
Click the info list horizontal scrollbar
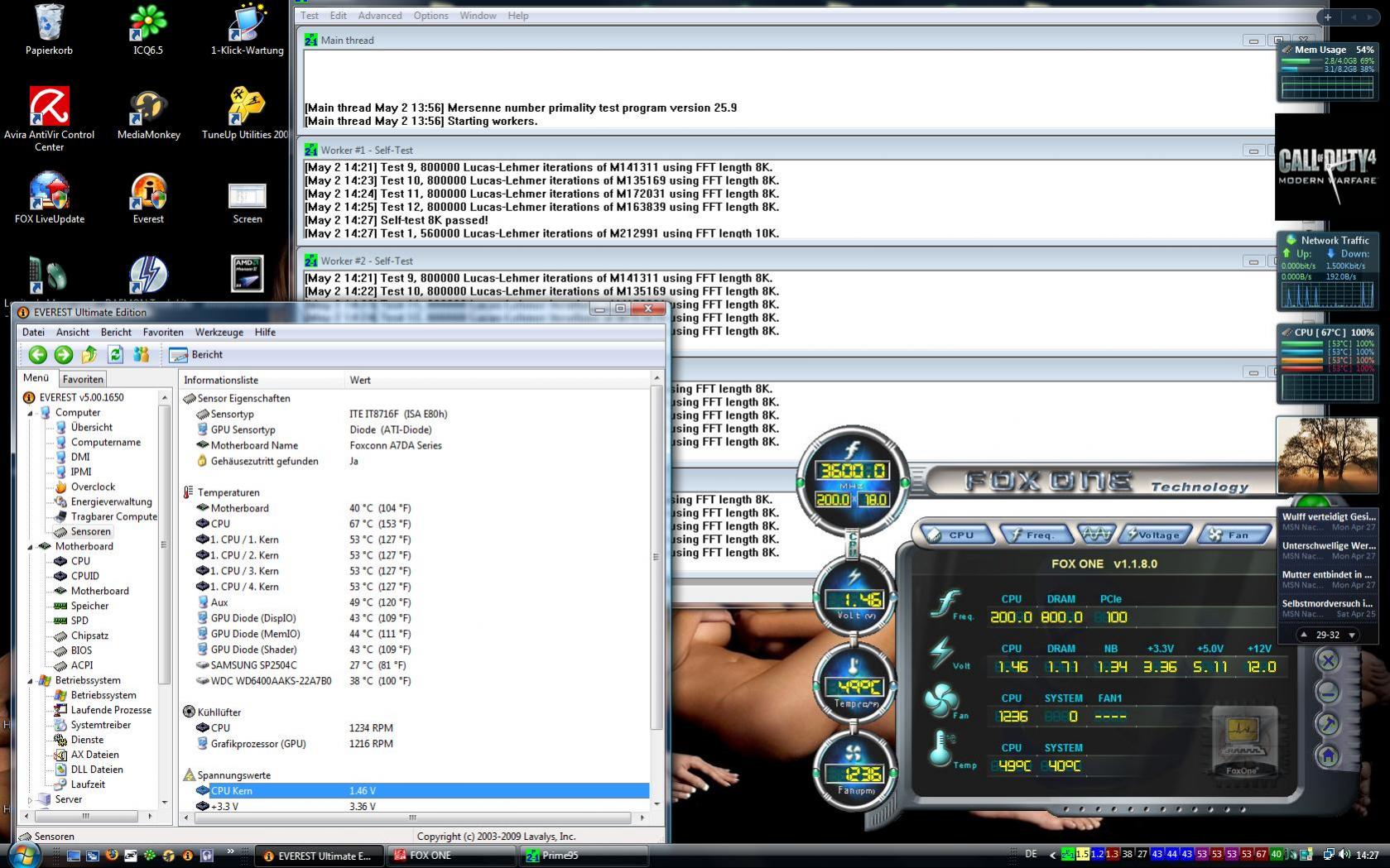pyautogui.click(x=412, y=818)
